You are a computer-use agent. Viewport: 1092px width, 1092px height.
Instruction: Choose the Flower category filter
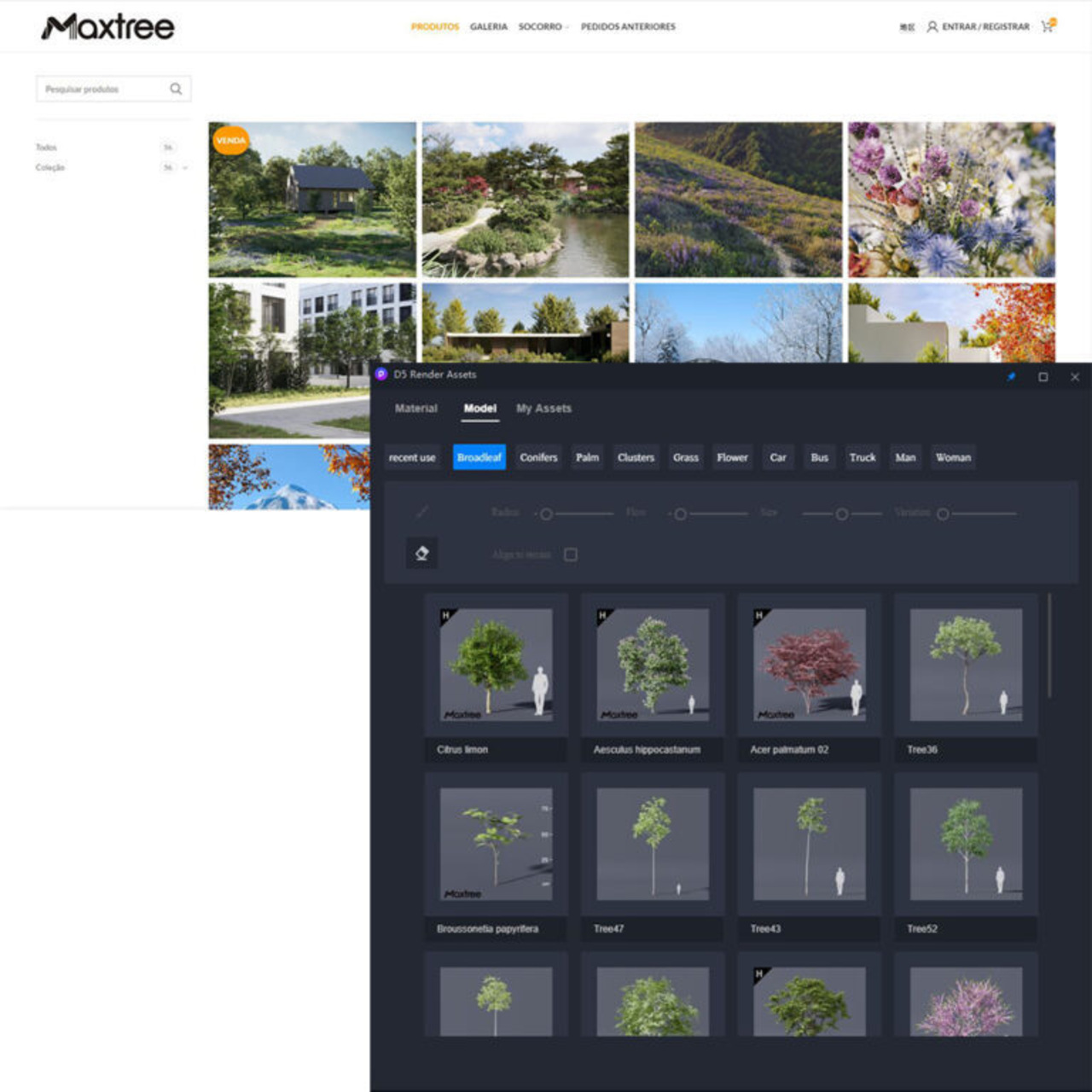click(x=732, y=457)
